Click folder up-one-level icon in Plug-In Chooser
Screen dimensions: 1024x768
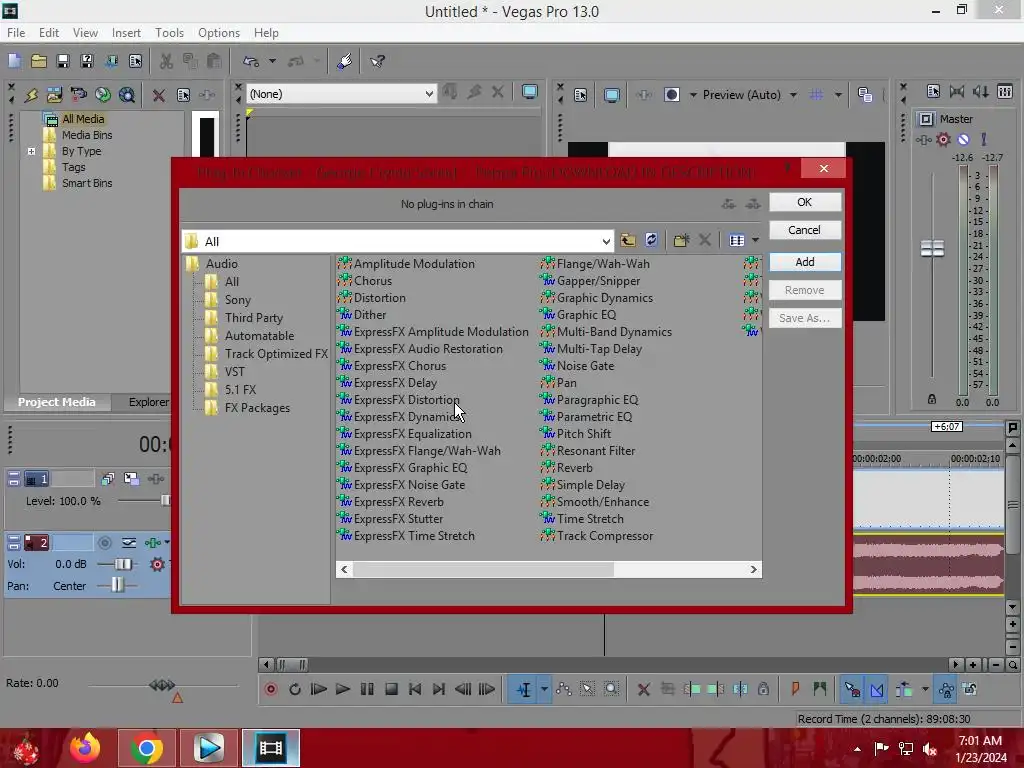pyautogui.click(x=628, y=240)
